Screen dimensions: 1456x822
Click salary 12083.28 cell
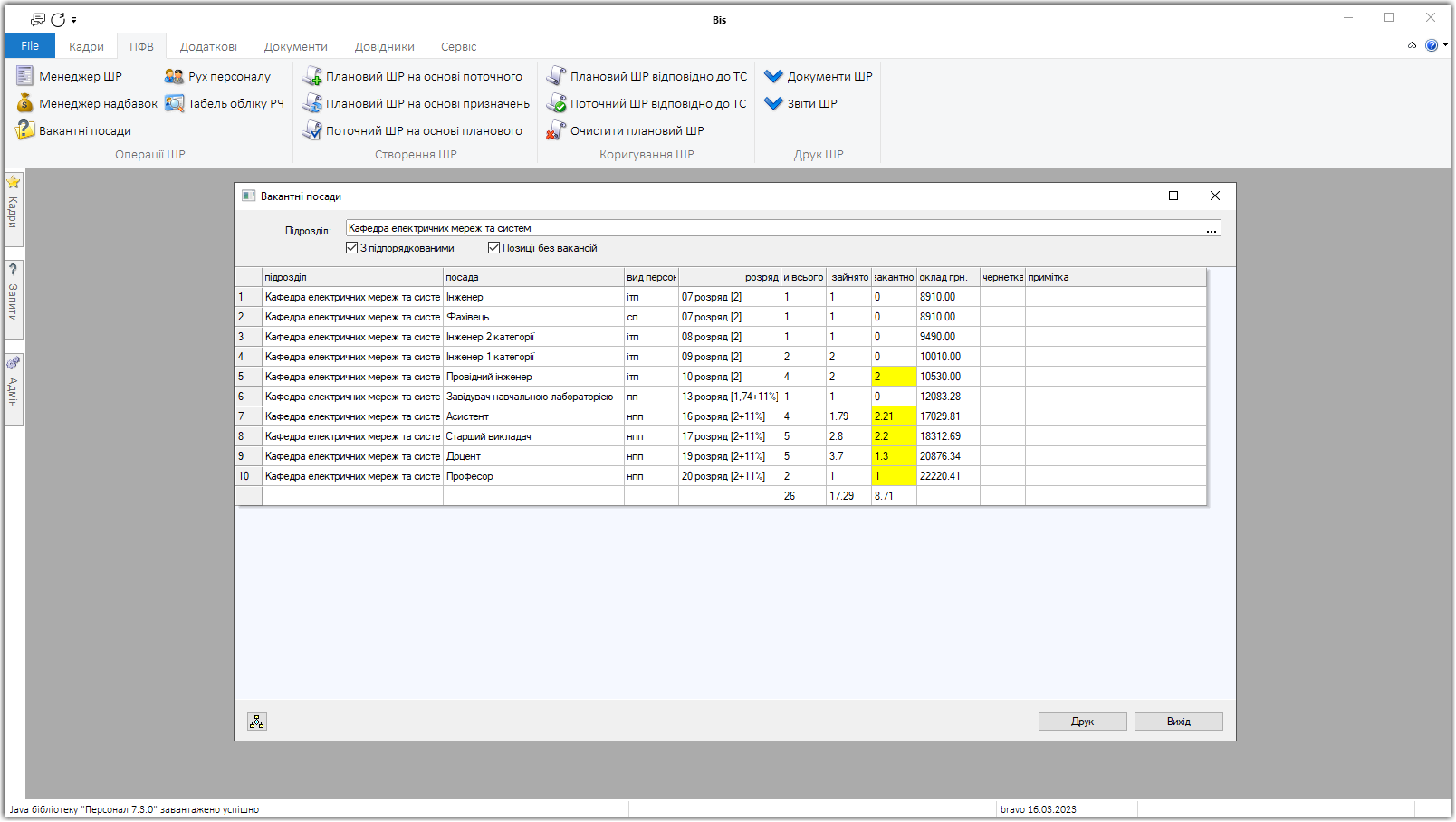(x=948, y=397)
